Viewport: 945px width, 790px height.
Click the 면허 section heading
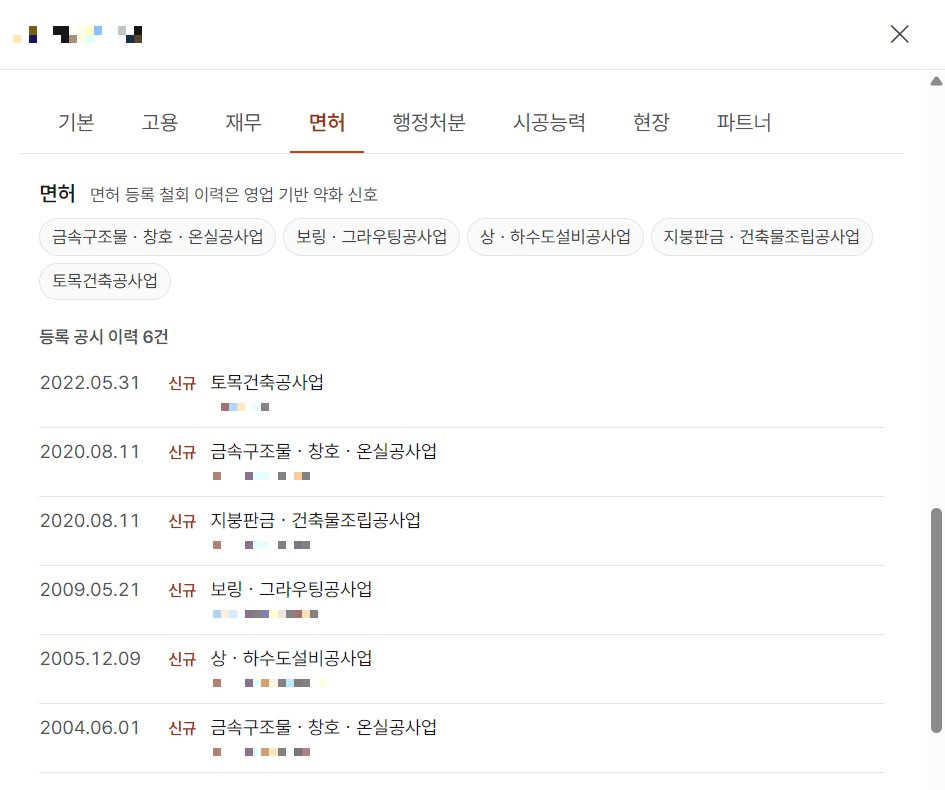click(x=57, y=193)
